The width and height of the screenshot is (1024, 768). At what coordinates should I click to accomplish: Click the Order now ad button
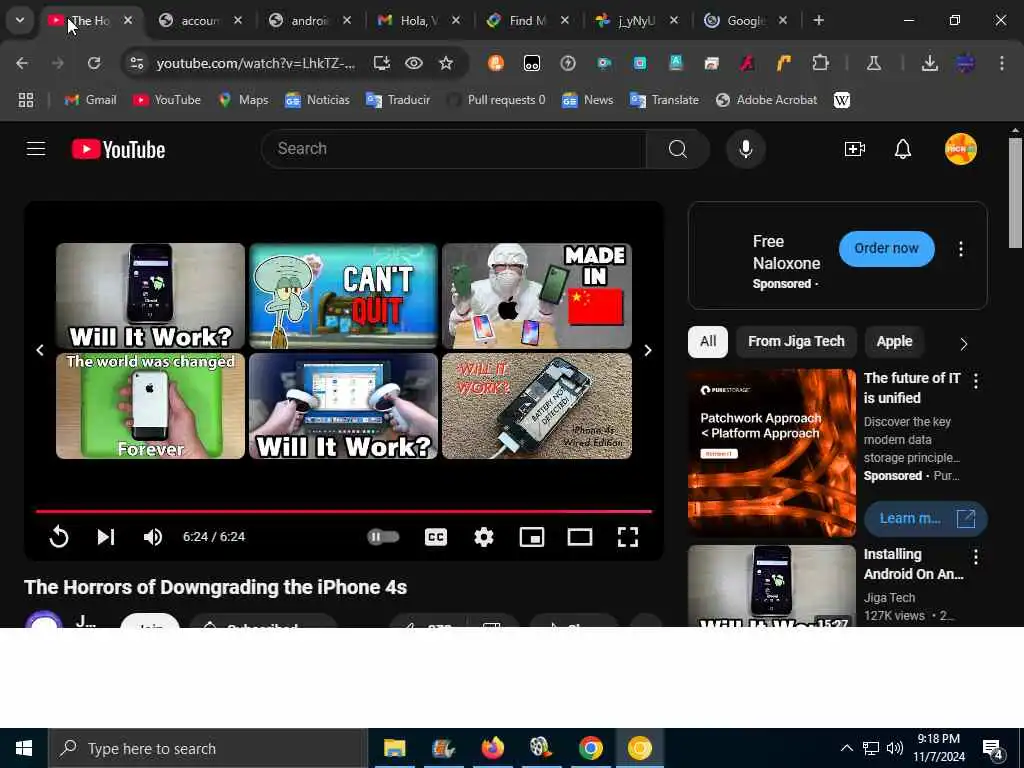[x=886, y=248]
